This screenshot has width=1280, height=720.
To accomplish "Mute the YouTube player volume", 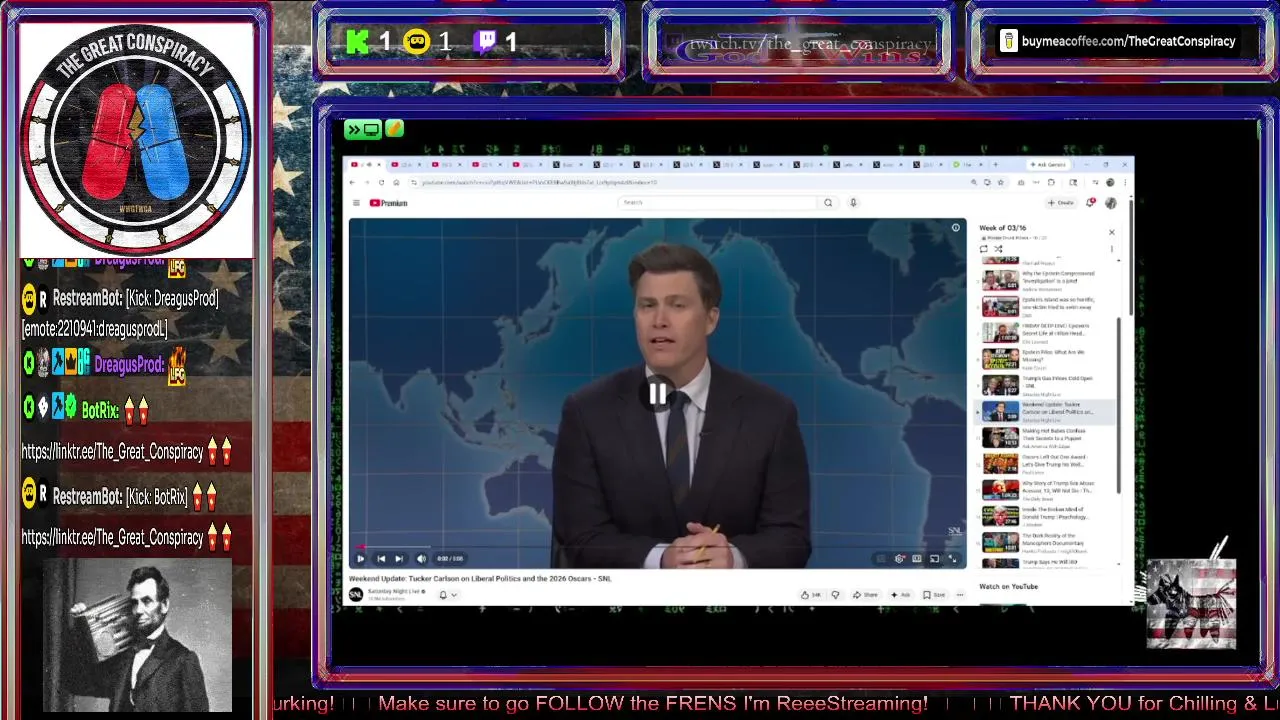I will pos(421,559).
